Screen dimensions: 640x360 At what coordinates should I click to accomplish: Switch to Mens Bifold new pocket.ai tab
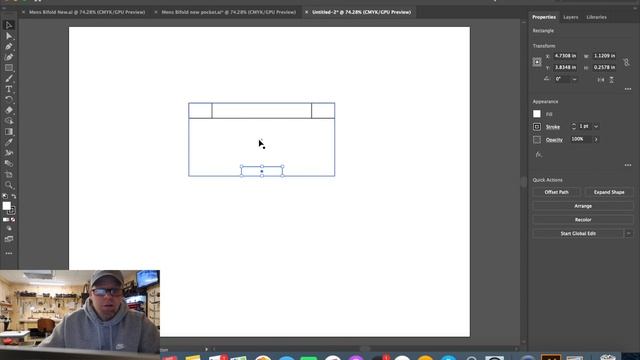(x=229, y=12)
